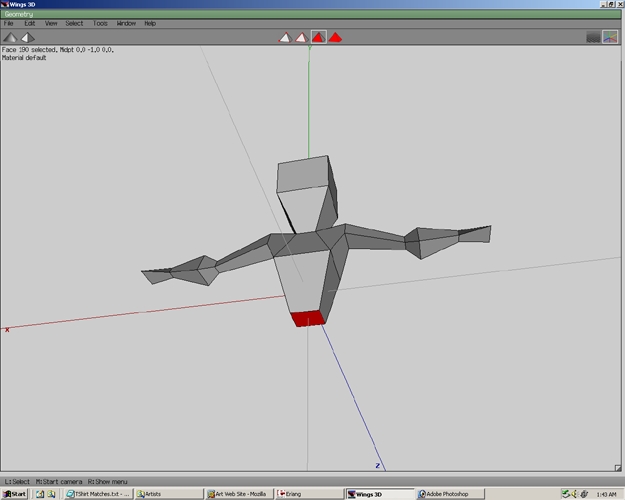
Task: Click the Z axis label
Action: [377, 466]
